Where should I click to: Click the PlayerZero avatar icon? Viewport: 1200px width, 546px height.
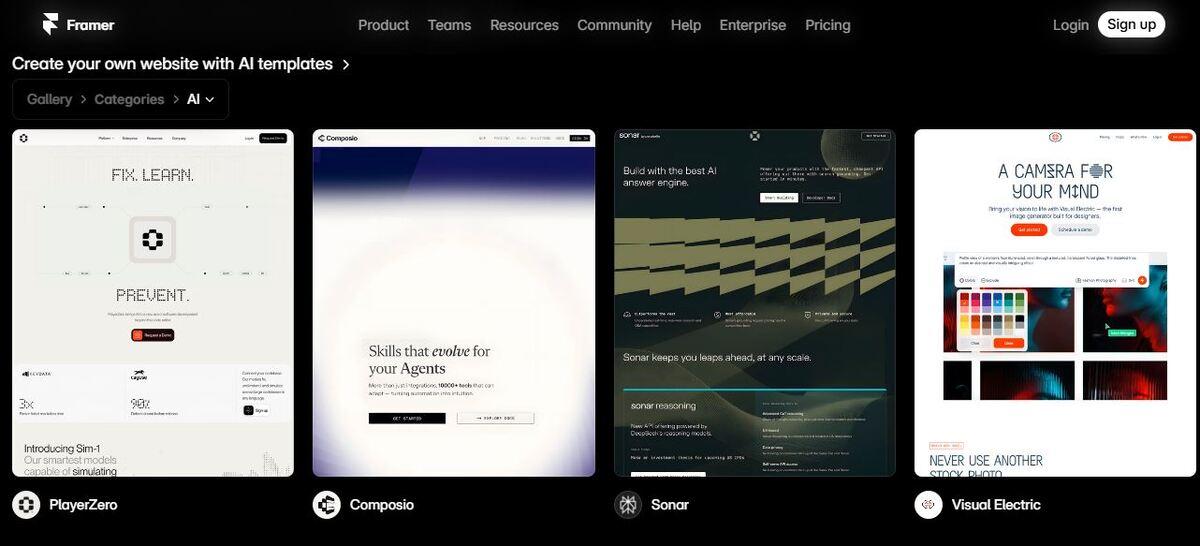point(26,505)
